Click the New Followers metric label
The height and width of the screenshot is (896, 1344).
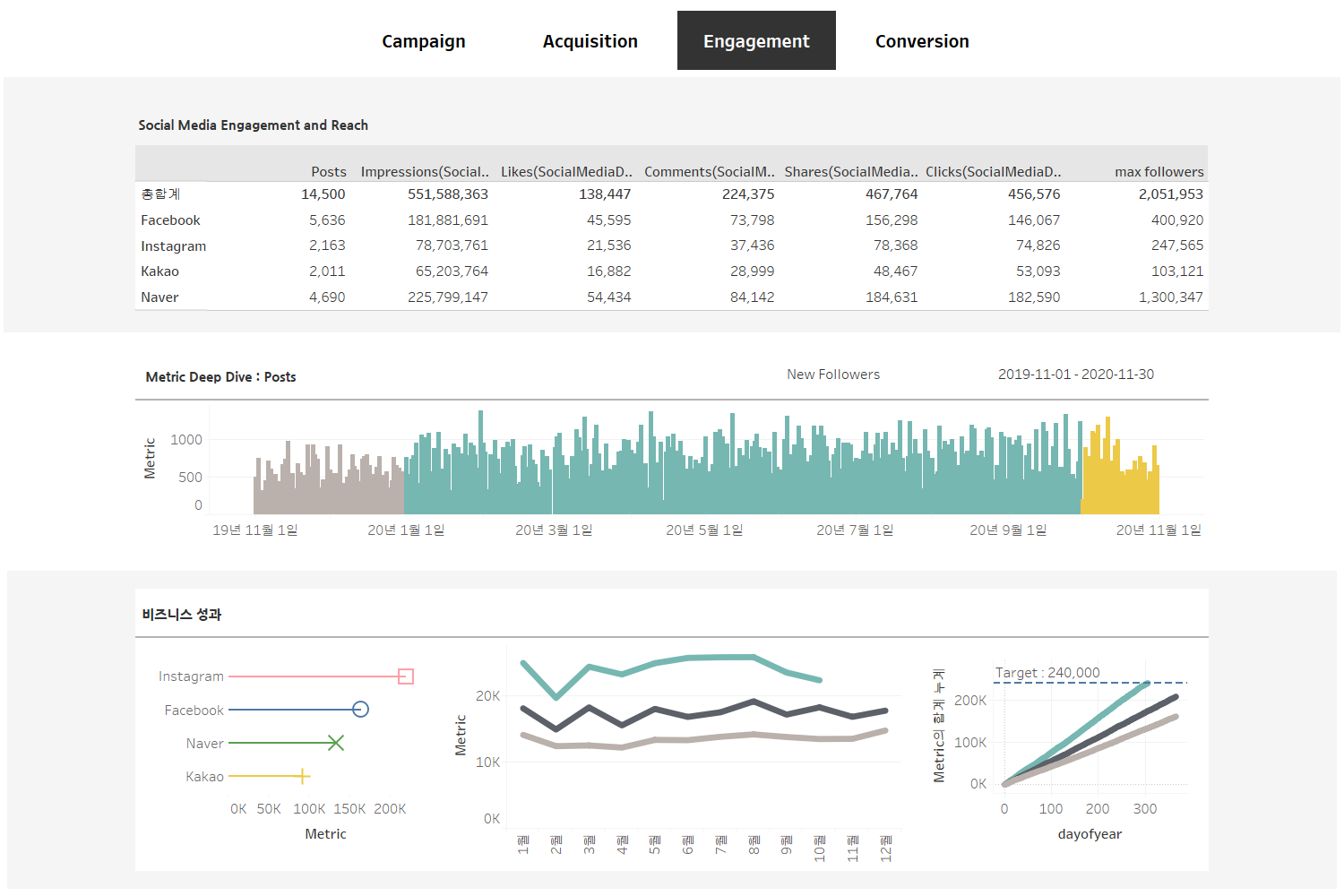pyautogui.click(x=833, y=375)
